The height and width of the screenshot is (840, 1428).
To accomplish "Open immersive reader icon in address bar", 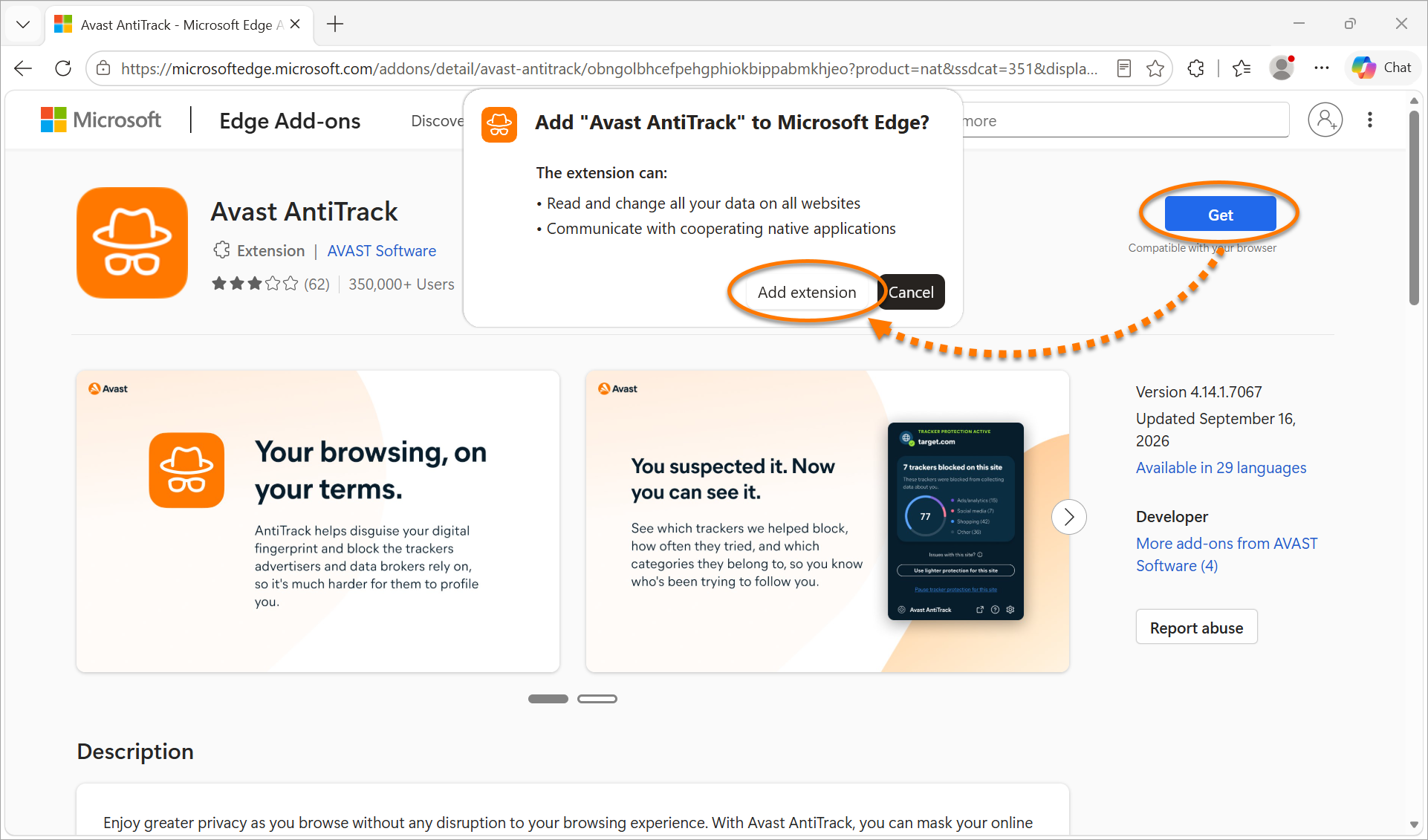I will pyautogui.click(x=1124, y=68).
